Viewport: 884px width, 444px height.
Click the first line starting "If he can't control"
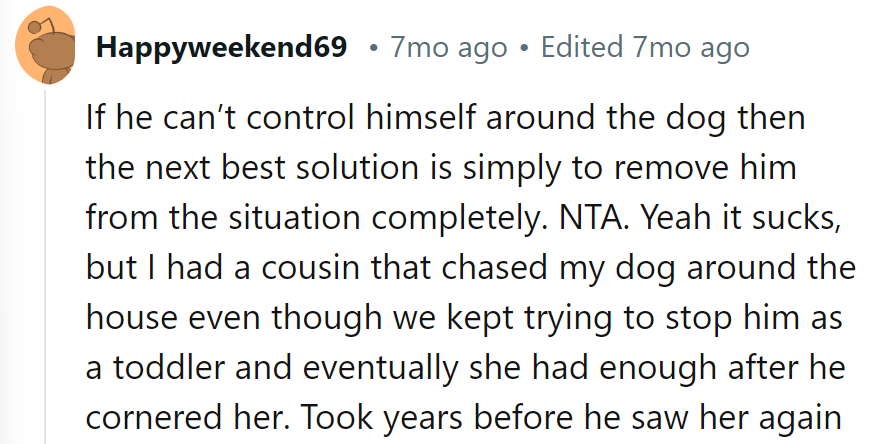(x=445, y=120)
